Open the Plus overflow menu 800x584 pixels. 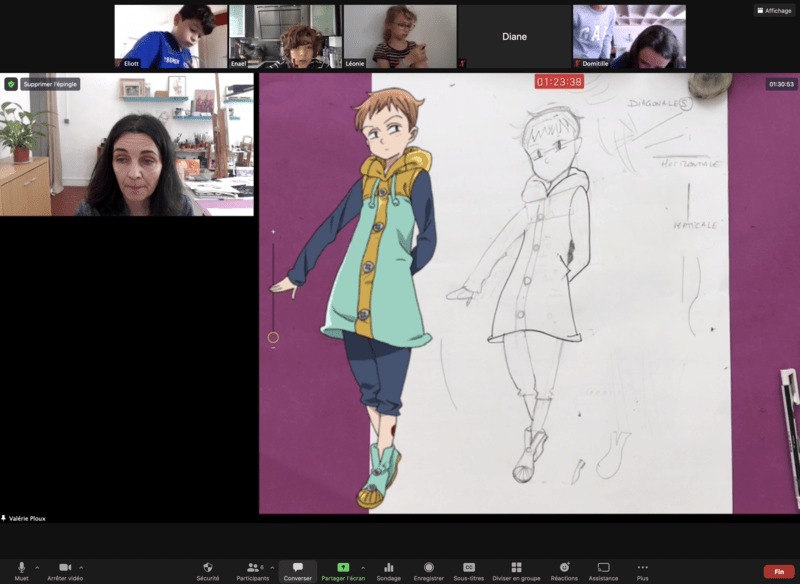[640, 567]
